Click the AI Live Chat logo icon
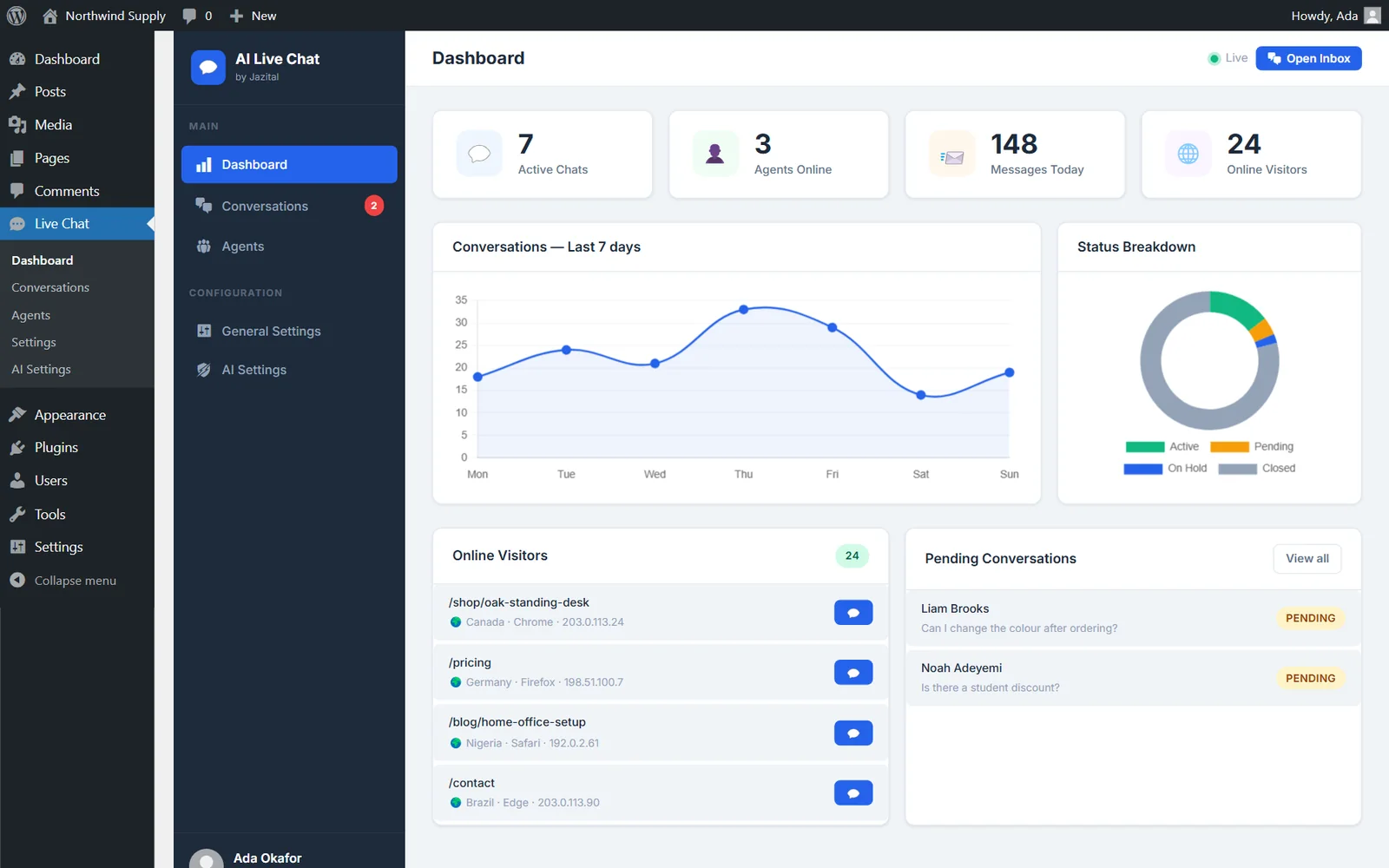Screen dimensions: 1389x868 pos(208,67)
